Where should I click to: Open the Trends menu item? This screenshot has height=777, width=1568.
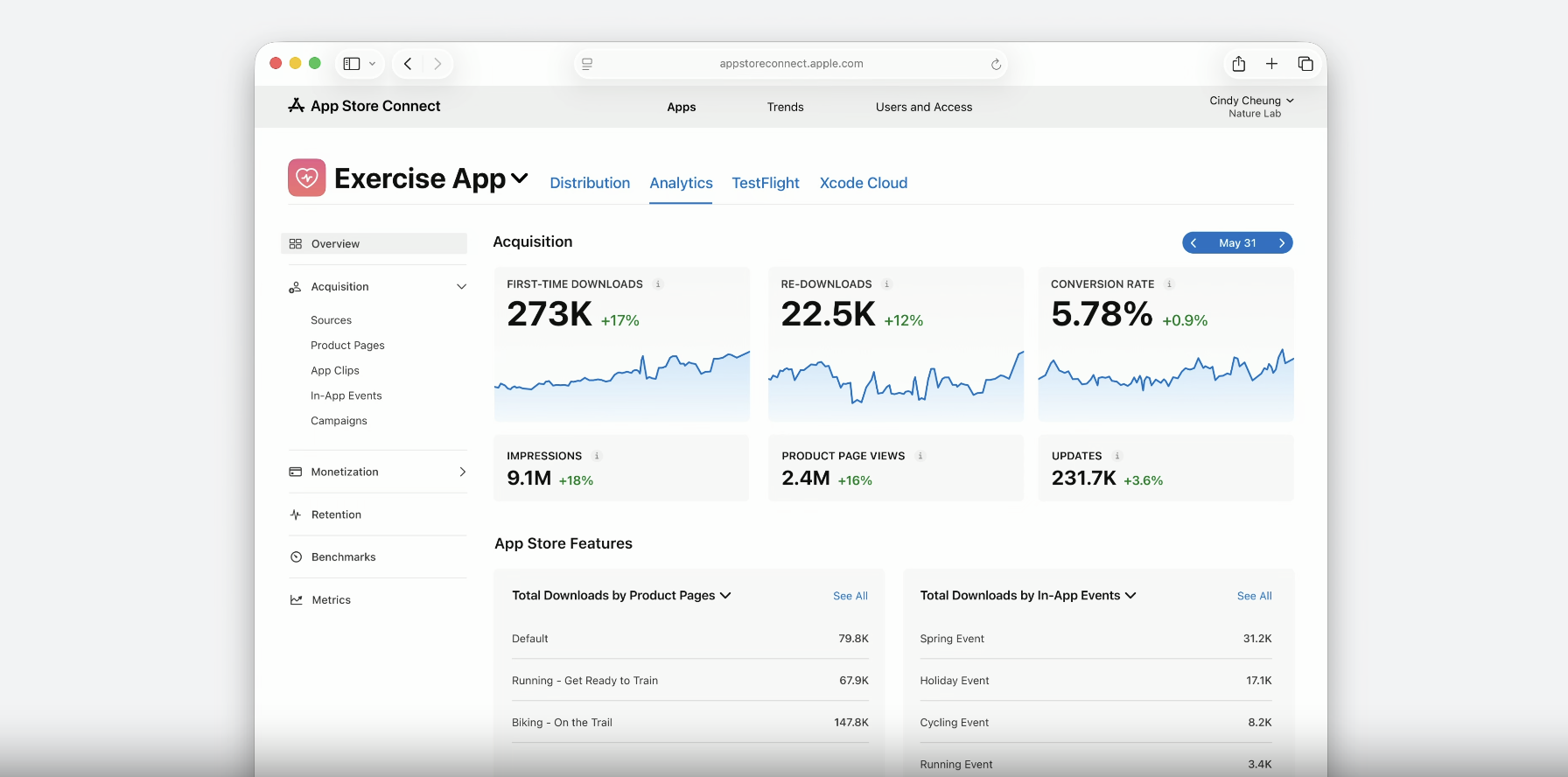[x=786, y=107]
